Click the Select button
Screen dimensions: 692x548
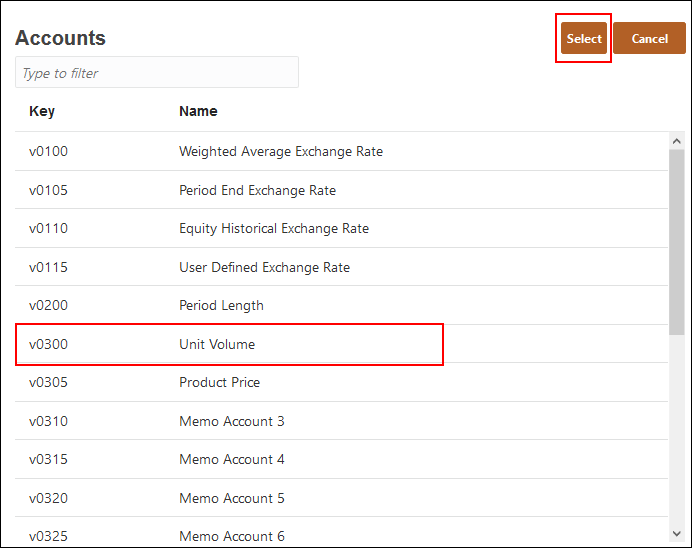583,38
